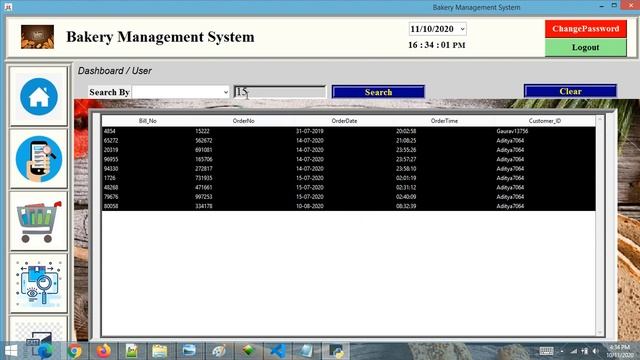Sort by Bill_No column header

point(148,121)
